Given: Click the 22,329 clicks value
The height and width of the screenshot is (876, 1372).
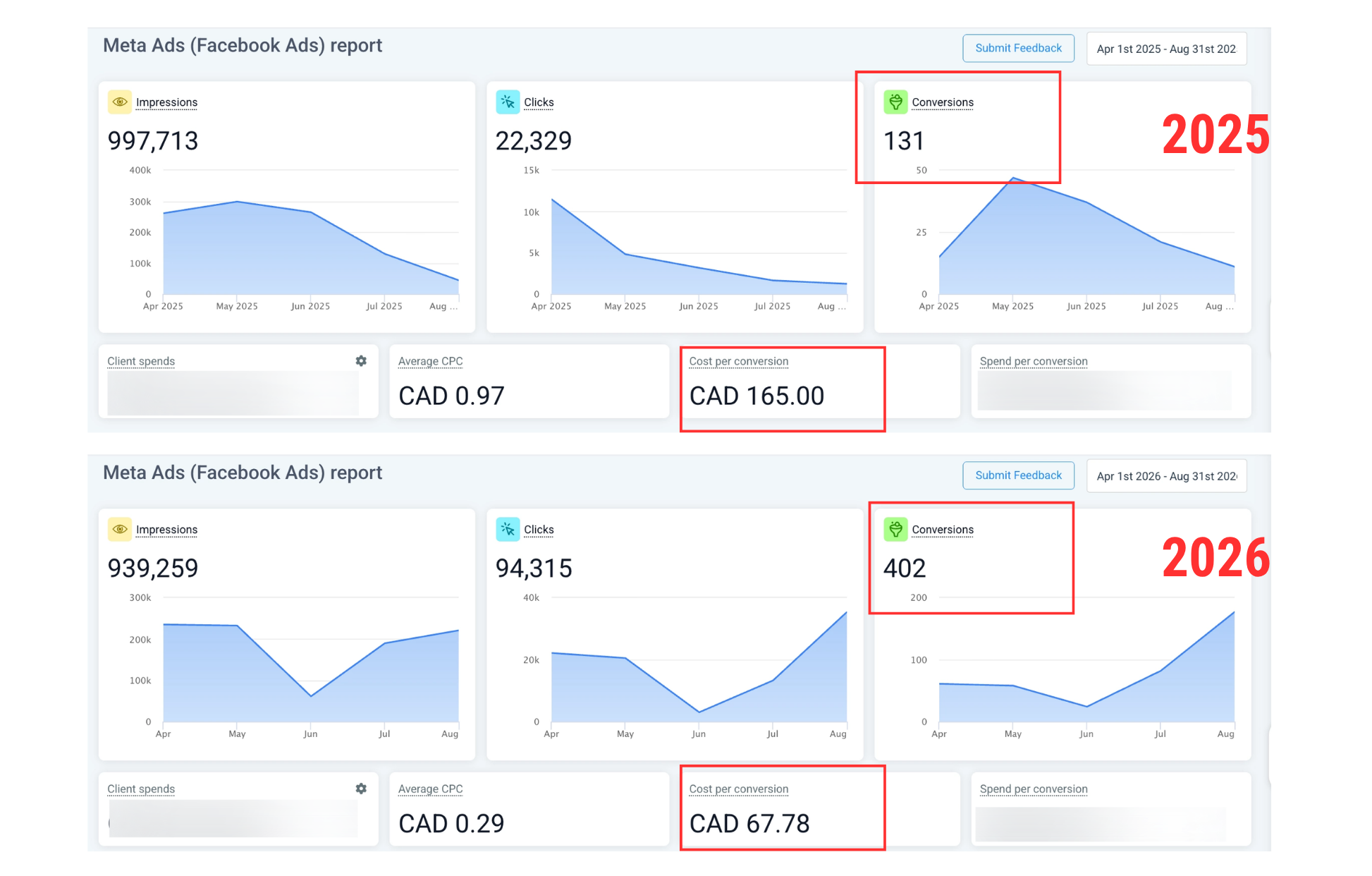Looking at the screenshot, I should (x=534, y=141).
